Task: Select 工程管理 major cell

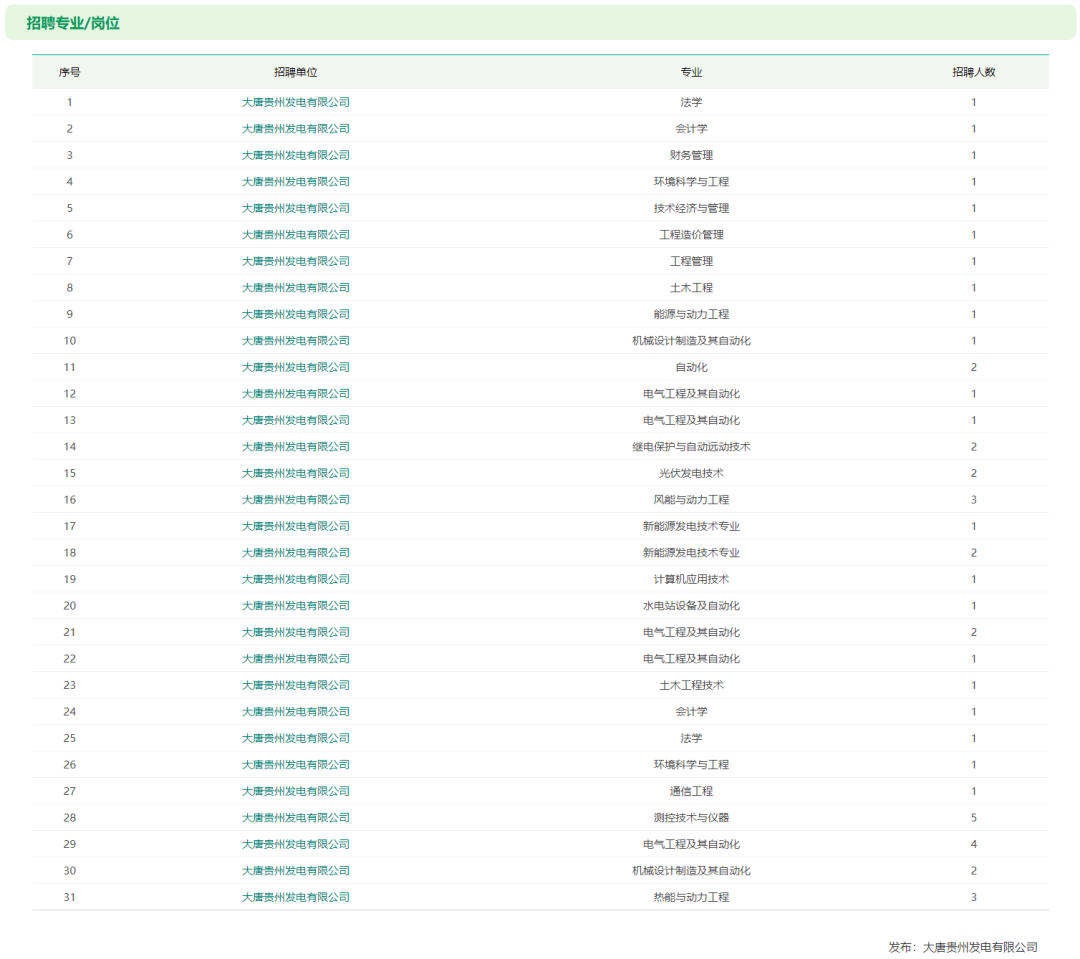Action: tap(692, 261)
